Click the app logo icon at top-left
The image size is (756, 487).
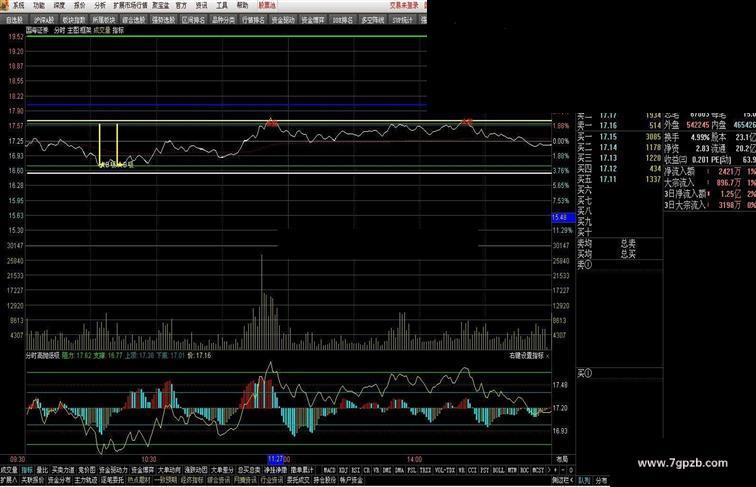click(x=4, y=5)
